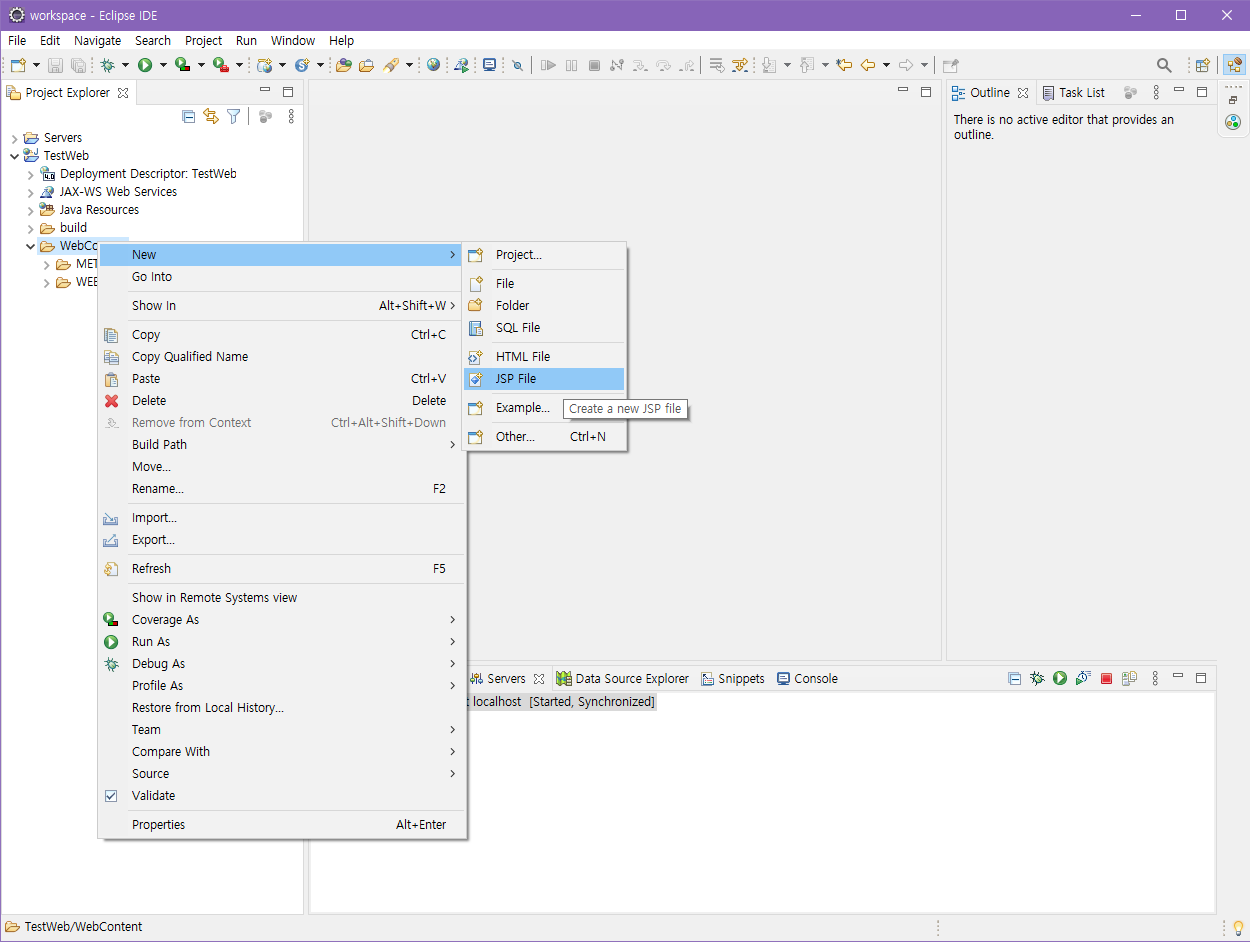Click the Search flashlight icon in toolbar
The image size is (1250, 942).
[391, 65]
